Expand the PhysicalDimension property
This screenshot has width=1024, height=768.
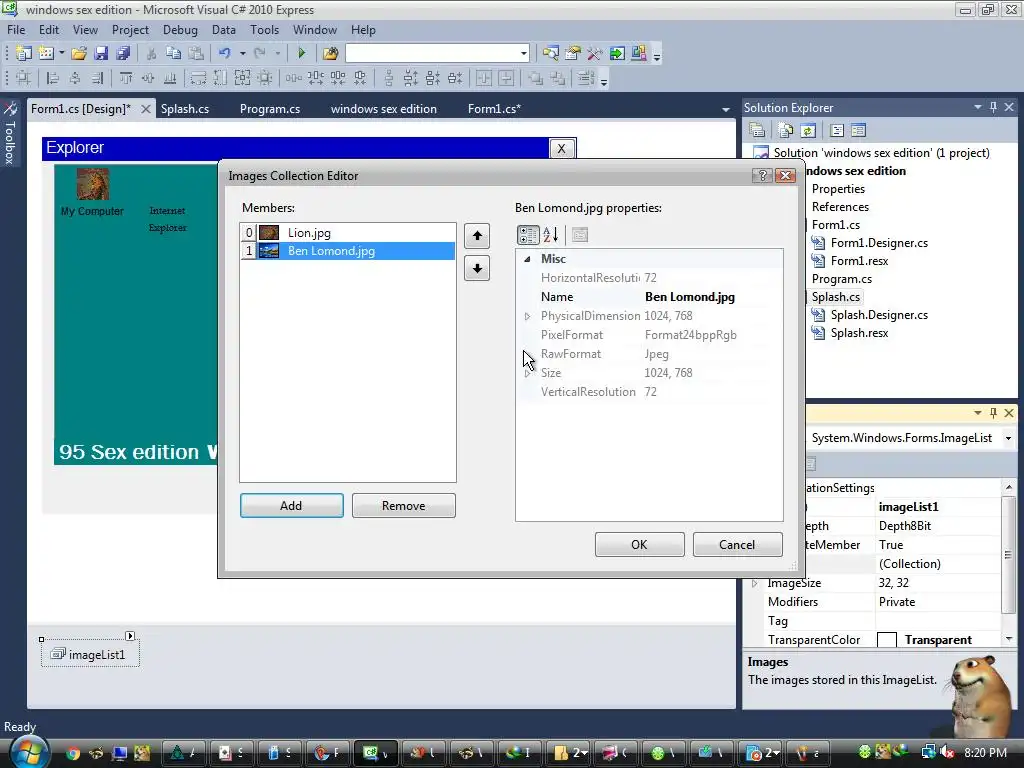click(x=527, y=316)
